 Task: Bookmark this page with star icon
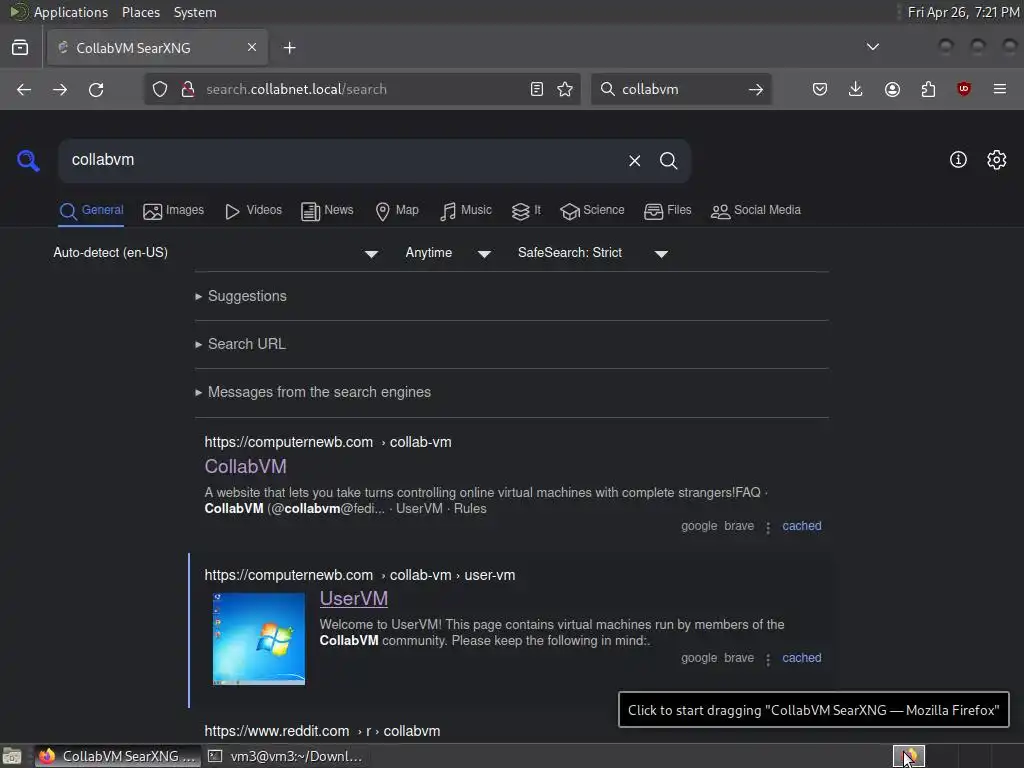pos(566,89)
